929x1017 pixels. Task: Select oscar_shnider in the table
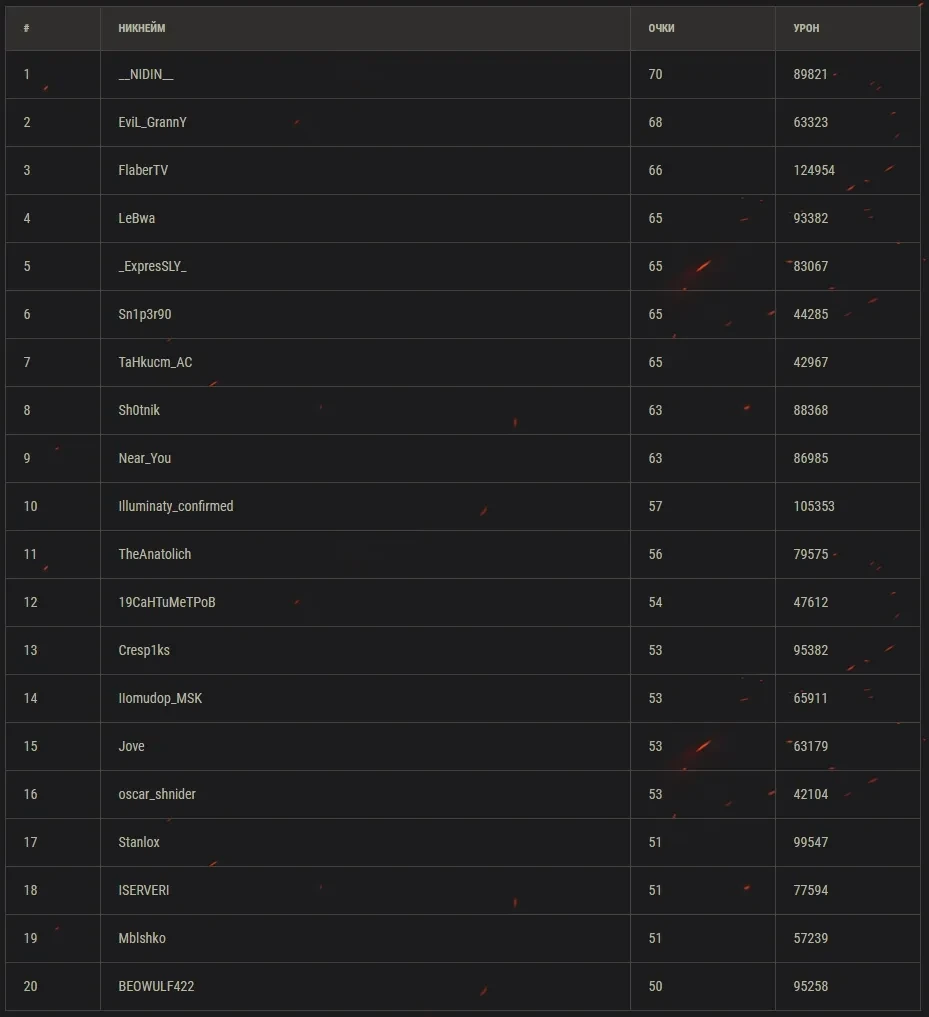(x=157, y=795)
